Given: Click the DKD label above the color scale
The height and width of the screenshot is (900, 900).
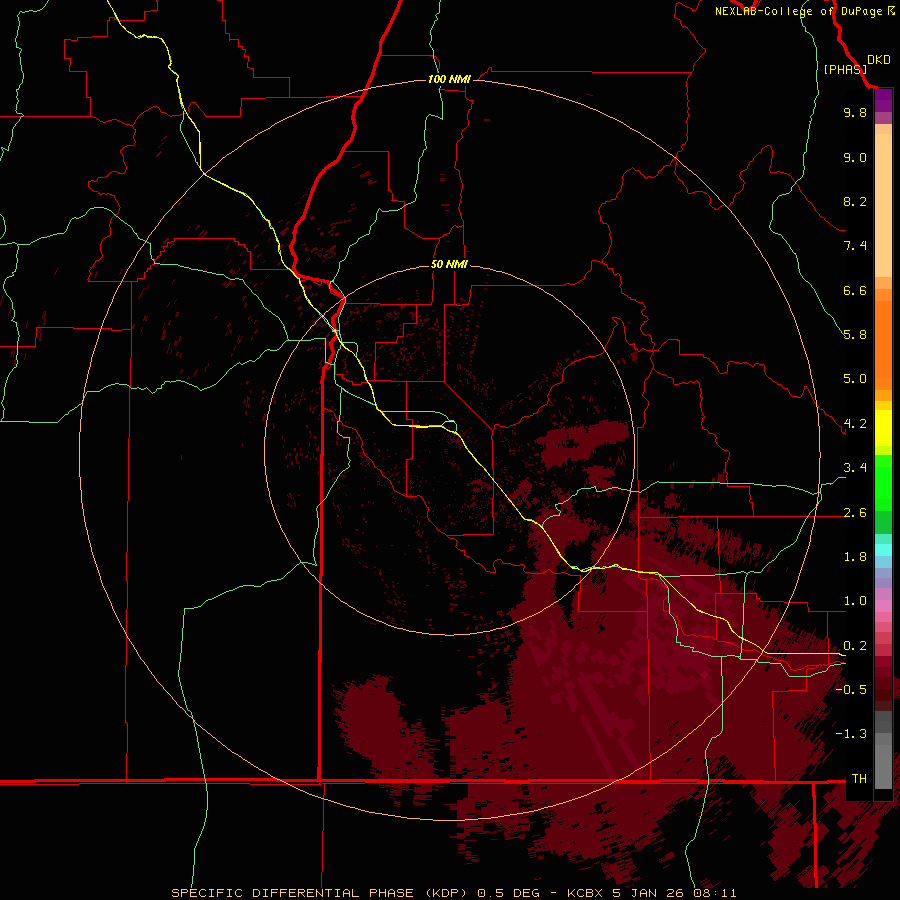Looking at the screenshot, I should point(879,60).
